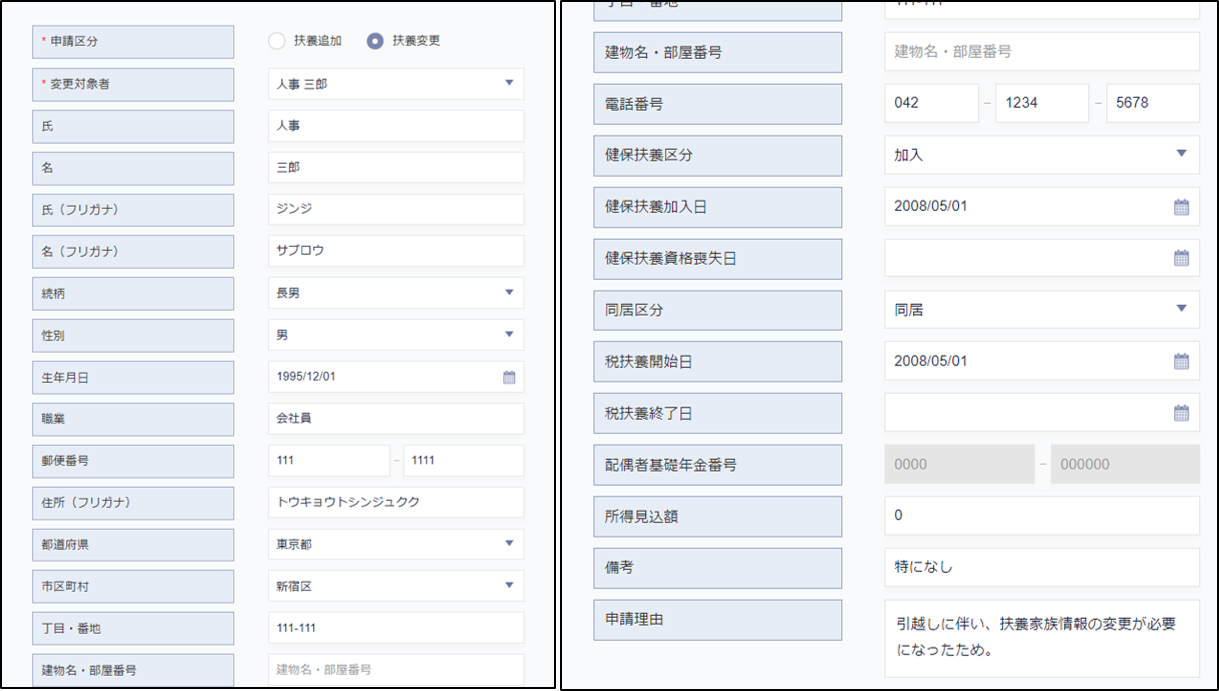Open date picker icon for 税扶養開始日
1219x691 pixels.
(1181, 361)
